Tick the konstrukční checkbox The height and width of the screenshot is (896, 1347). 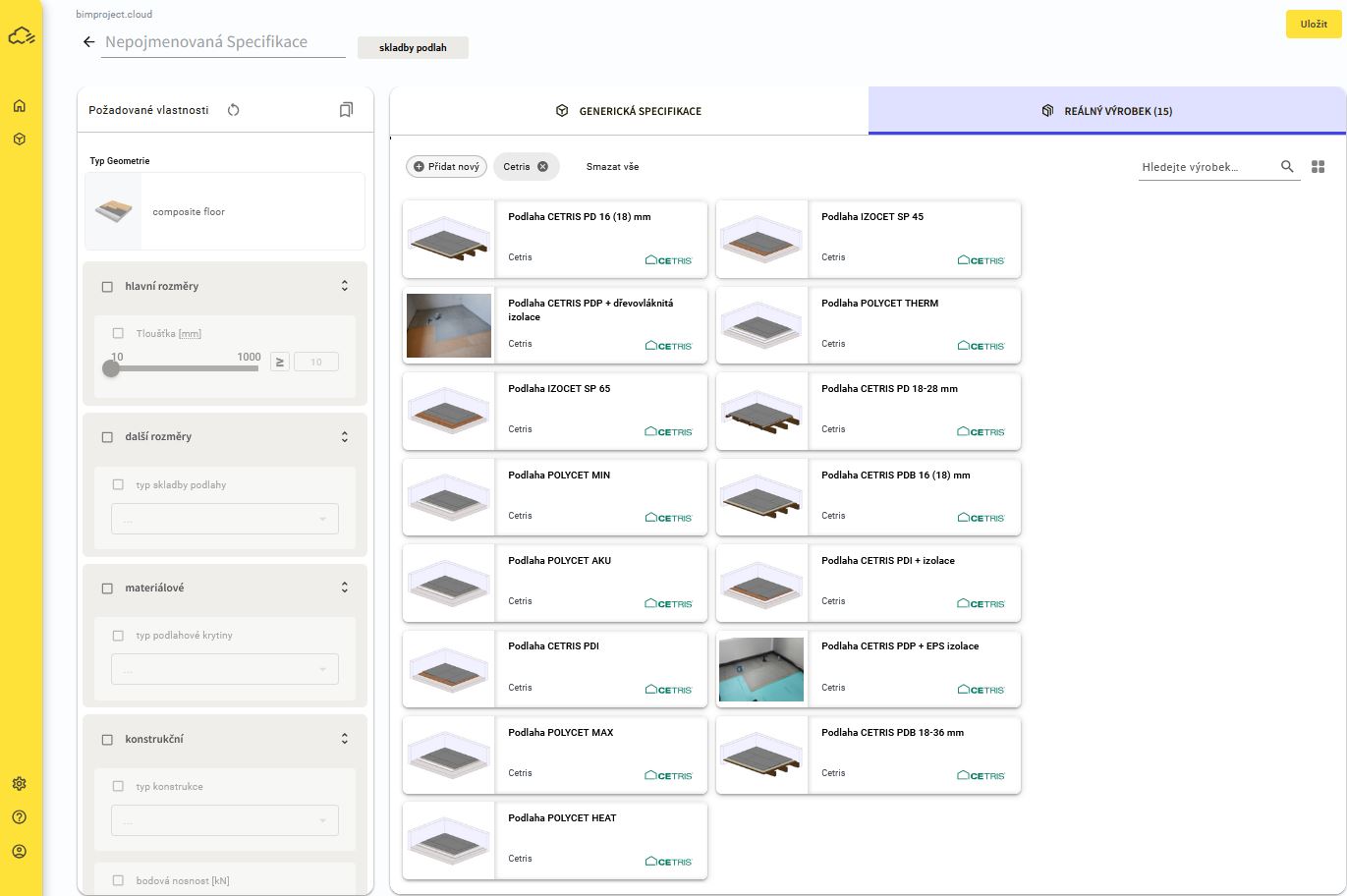pyautogui.click(x=107, y=740)
